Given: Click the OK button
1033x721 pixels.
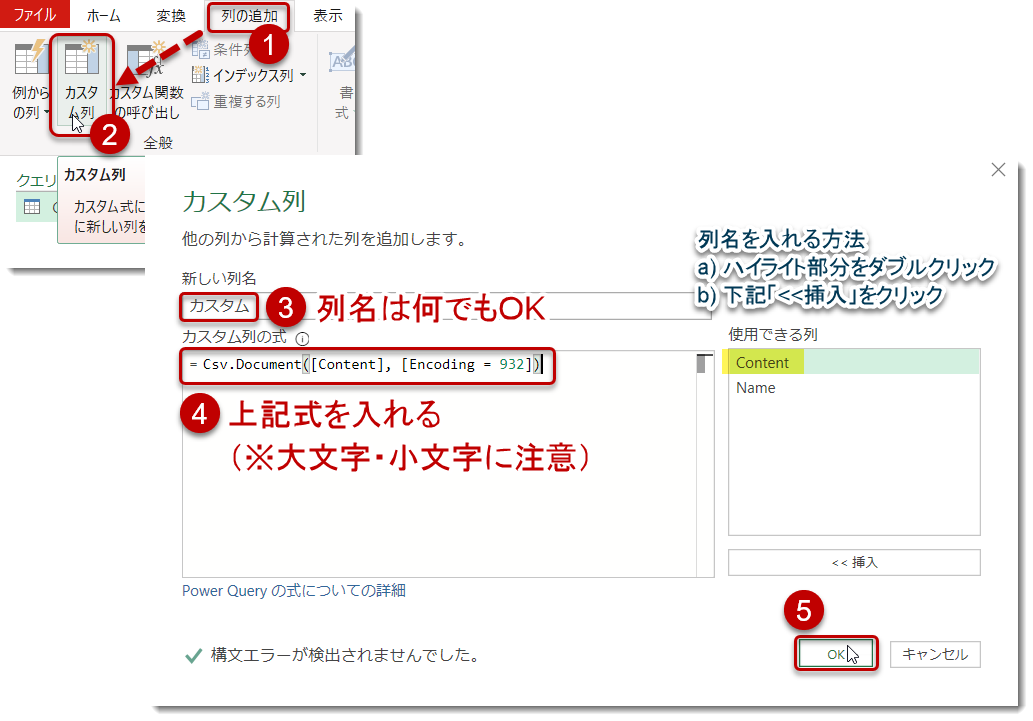Looking at the screenshot, I should coord(835,654).
